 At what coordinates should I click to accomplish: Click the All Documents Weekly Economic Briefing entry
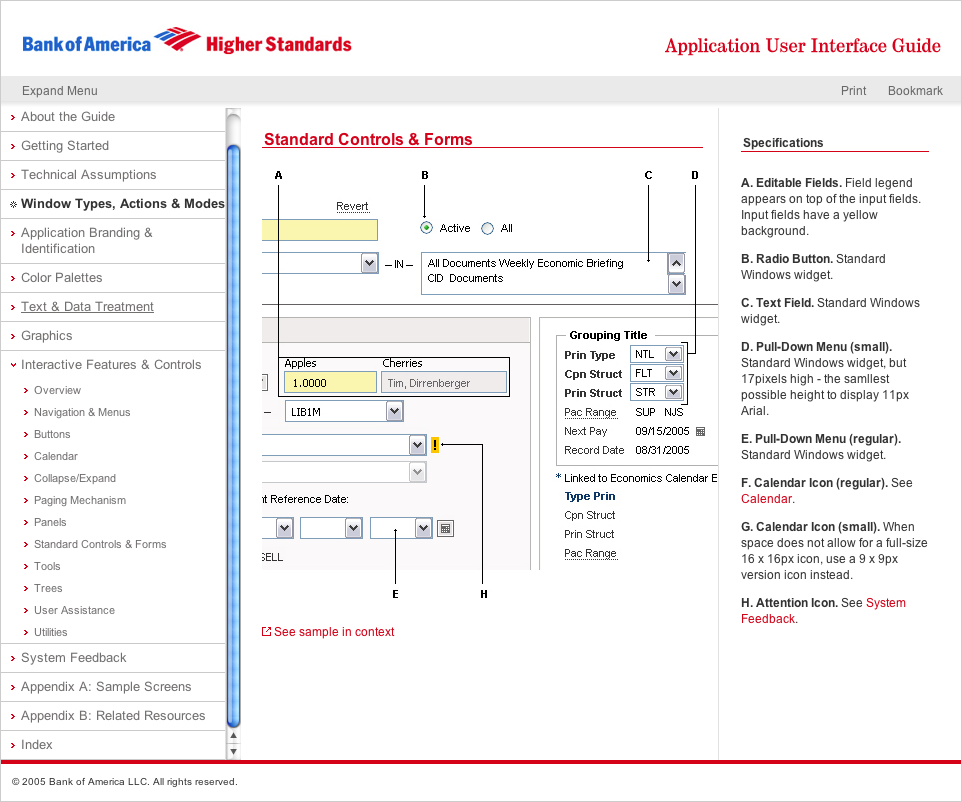(525, 263)
